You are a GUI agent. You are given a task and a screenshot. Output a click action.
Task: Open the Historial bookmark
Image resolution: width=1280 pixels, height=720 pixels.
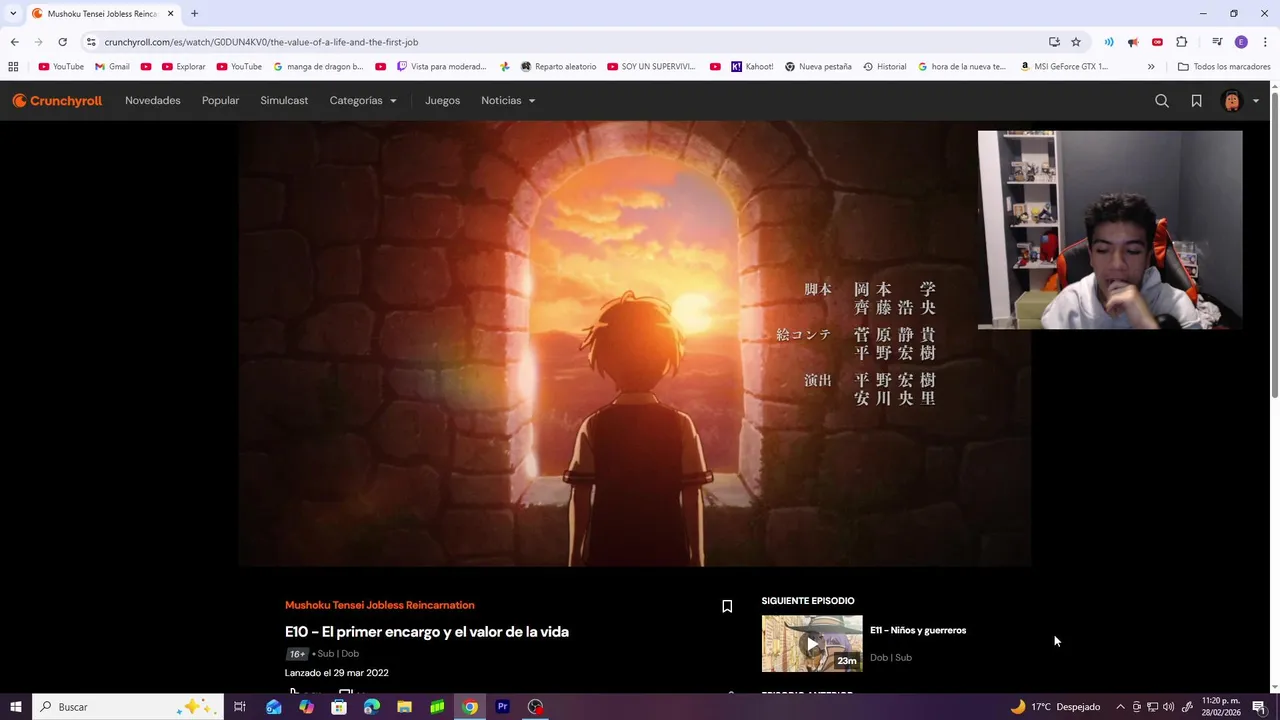(885, 67)
